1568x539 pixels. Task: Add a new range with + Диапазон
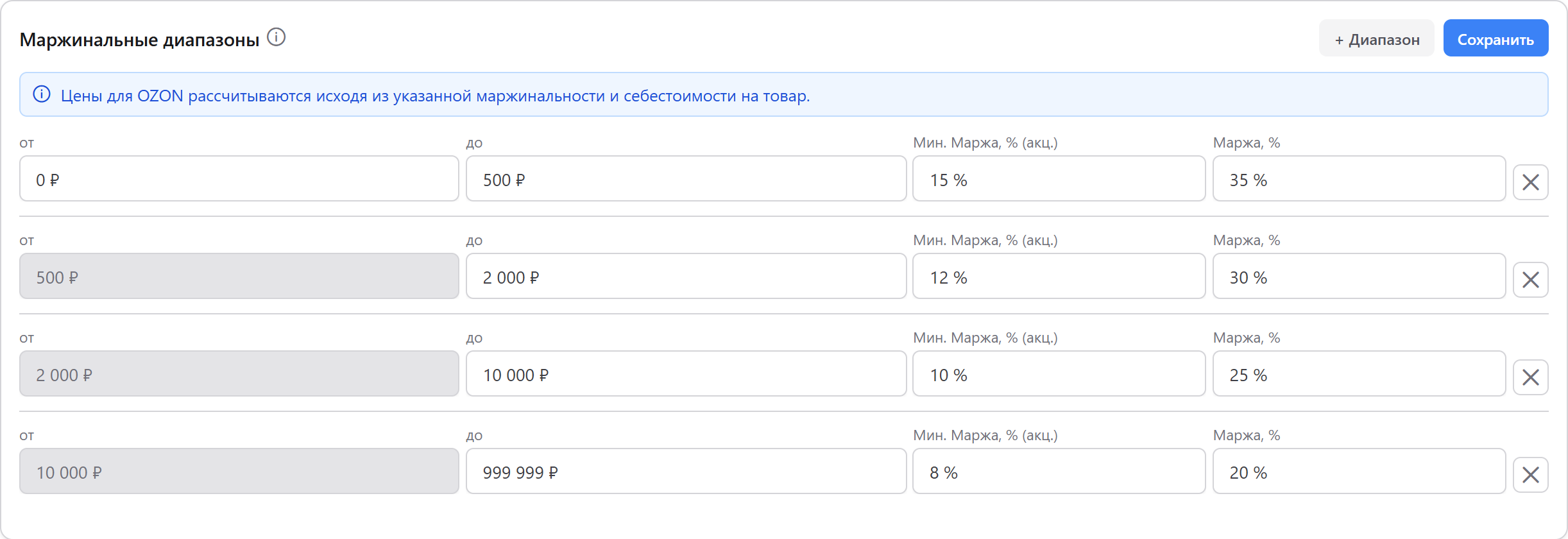(1376, 38)
